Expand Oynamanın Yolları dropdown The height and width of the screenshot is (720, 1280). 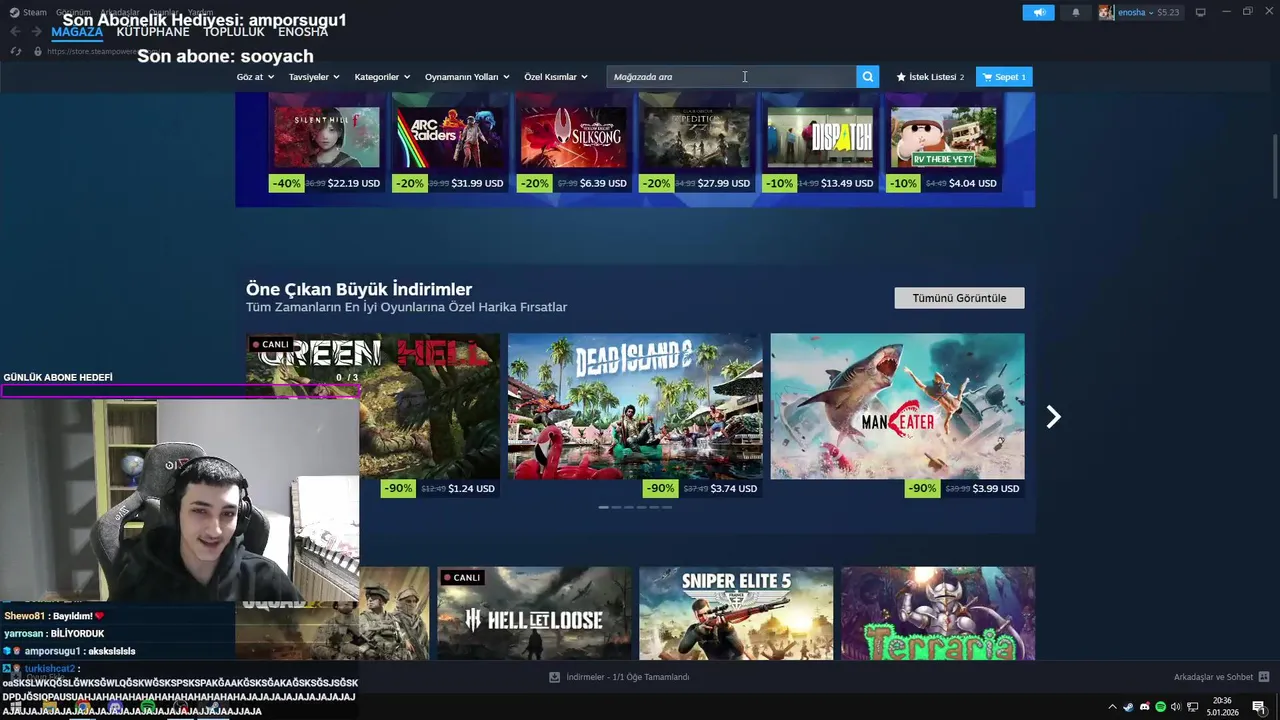coord(467,77)
